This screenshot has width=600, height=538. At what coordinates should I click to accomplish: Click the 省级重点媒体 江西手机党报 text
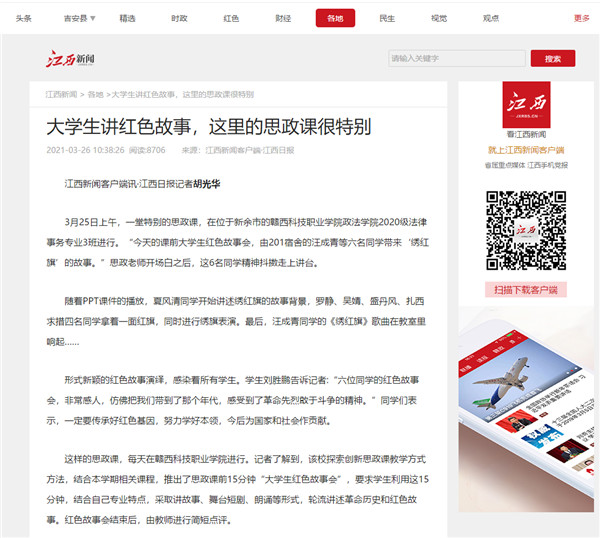point(526,165)
